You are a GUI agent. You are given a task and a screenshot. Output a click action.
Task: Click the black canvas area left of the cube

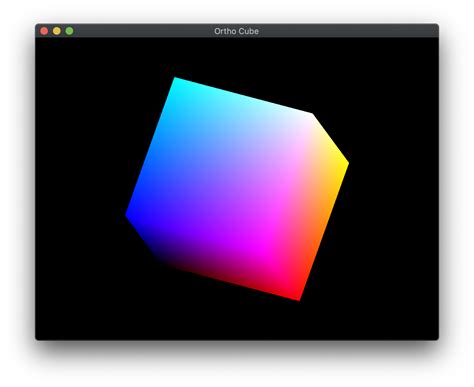(x=80, y=188)
